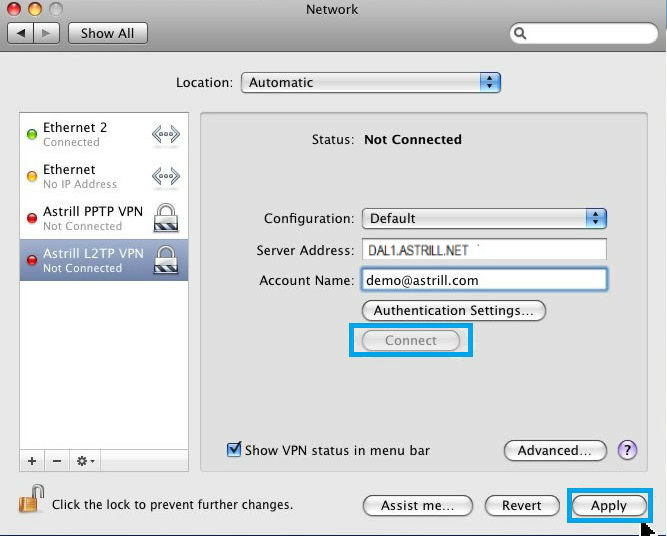Image resolution: width=667 pixels, height=536 pixels.
Task: Click the Not Connected status text
Action: [413, 140]
